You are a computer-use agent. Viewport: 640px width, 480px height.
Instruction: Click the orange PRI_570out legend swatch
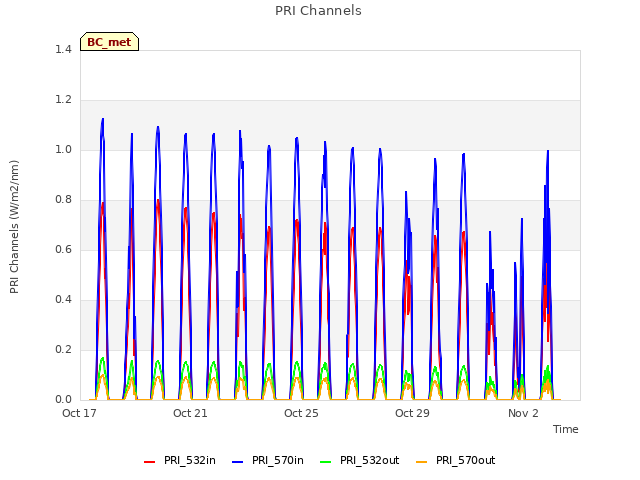421,461
